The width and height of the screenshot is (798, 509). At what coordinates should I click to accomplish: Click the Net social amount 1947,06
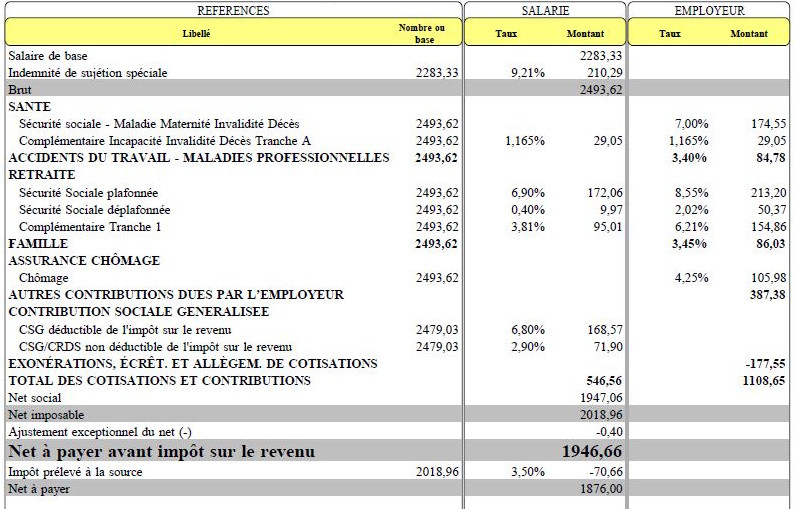tap(601, 397)
